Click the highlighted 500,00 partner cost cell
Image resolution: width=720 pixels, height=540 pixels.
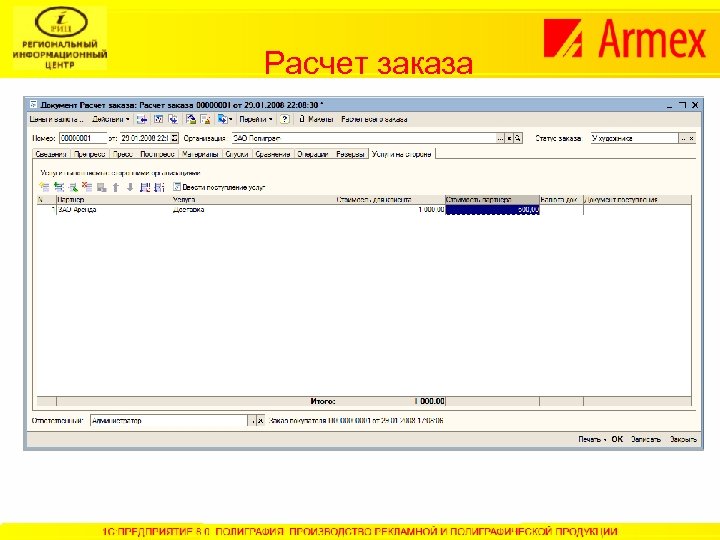(x=492, y=210)
